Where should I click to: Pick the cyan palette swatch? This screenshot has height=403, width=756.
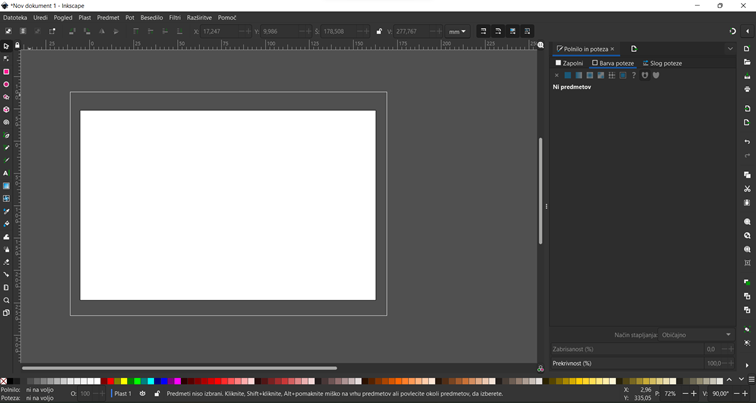(x=150, y=381)
